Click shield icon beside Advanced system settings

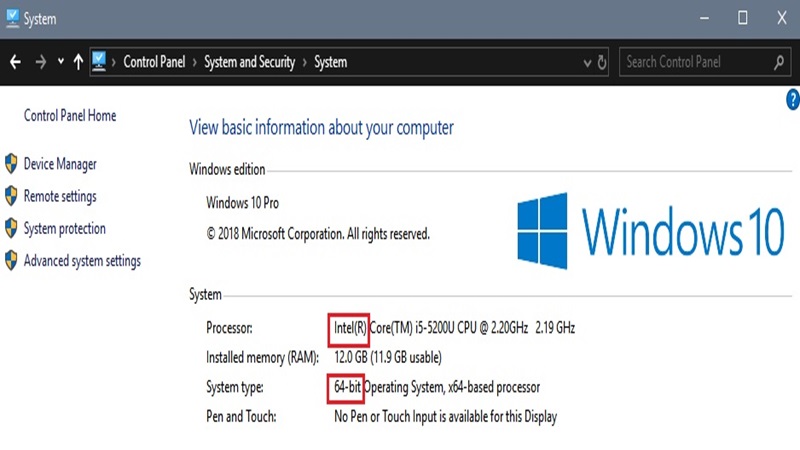[x=11, y=260]
